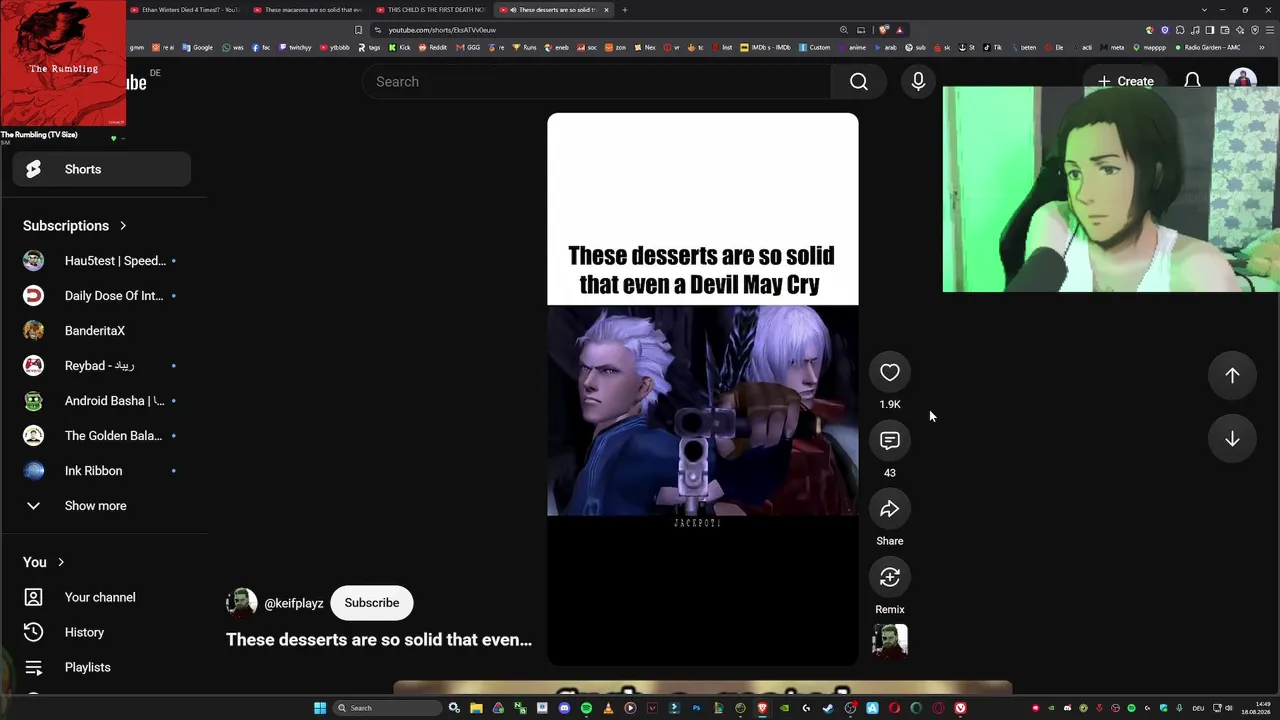Screen dimensions: 1280x720
Task: Open the Android Basha channel
Action: pos(101,401)
